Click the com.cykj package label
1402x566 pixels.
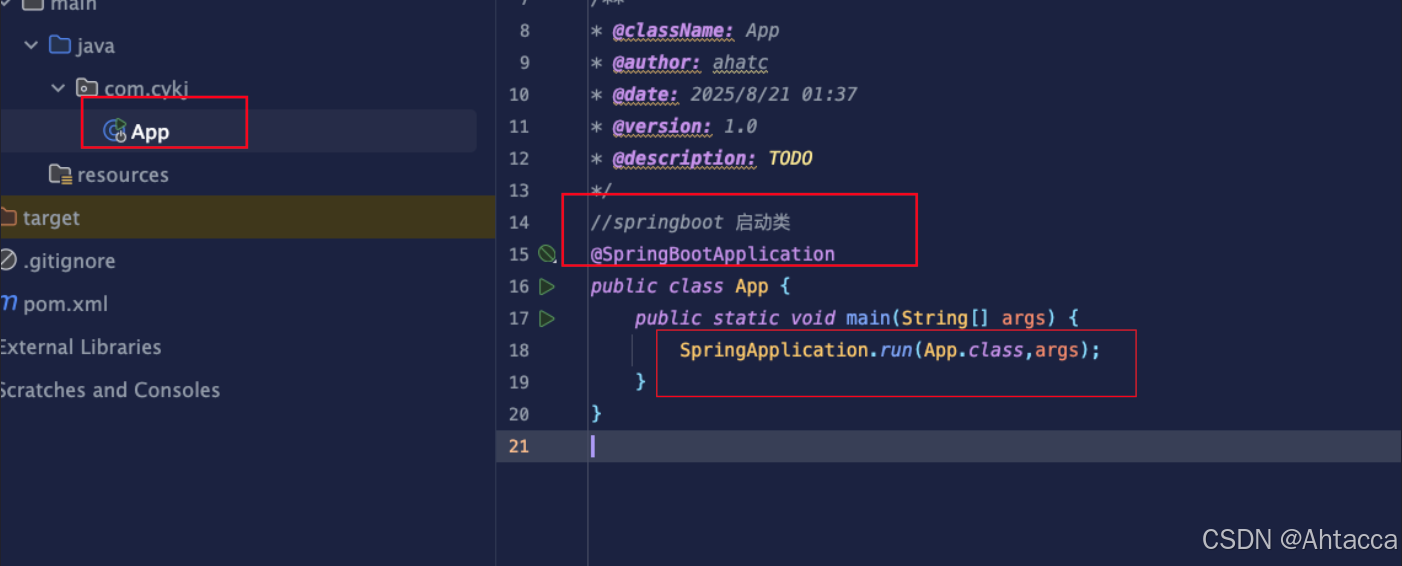coord(147,89)
